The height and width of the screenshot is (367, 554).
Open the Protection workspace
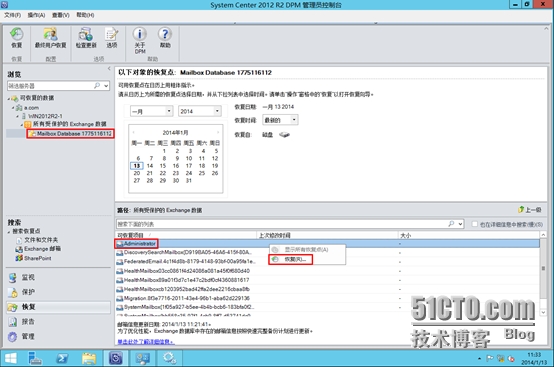58,292
